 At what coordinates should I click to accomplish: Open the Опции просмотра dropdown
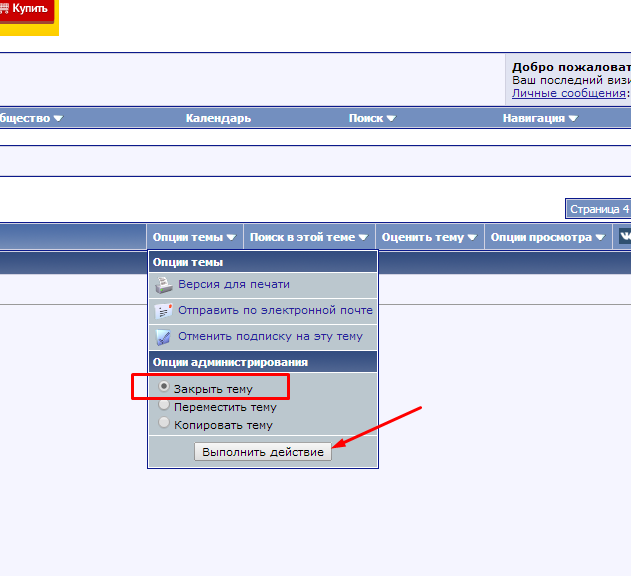pyautogui.click(x=548, y=237)
